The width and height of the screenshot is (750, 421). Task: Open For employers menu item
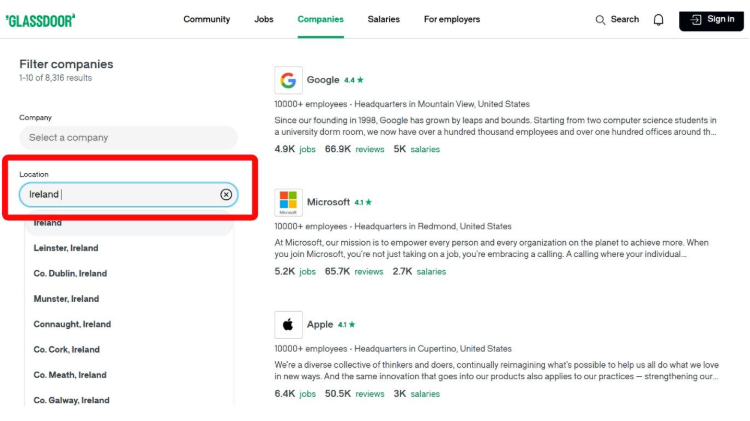coord(452,19)
